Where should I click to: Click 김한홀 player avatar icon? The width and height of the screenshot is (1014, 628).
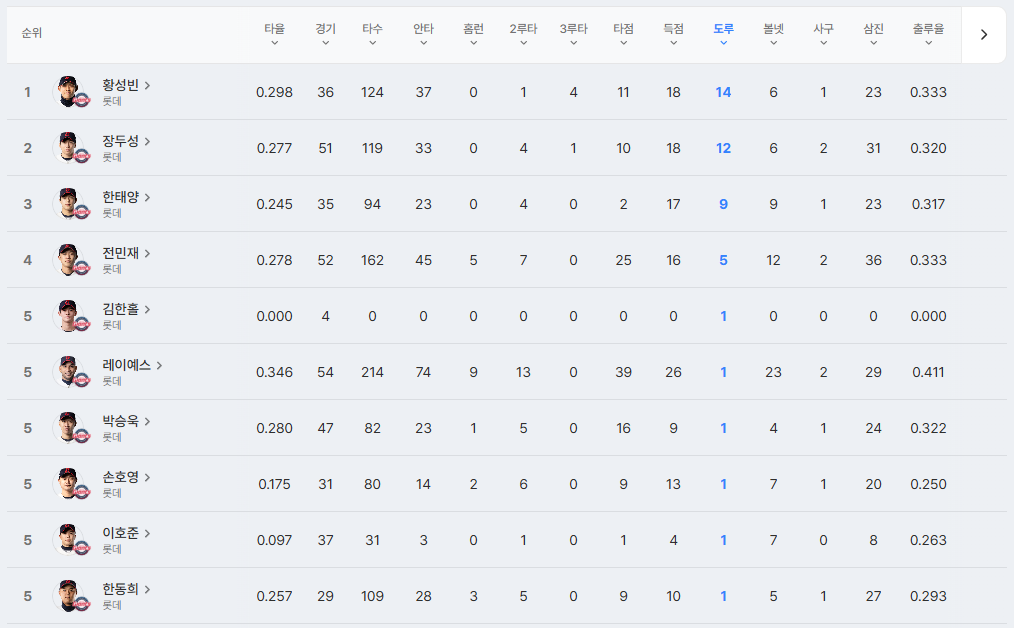(x=70, y=316)
